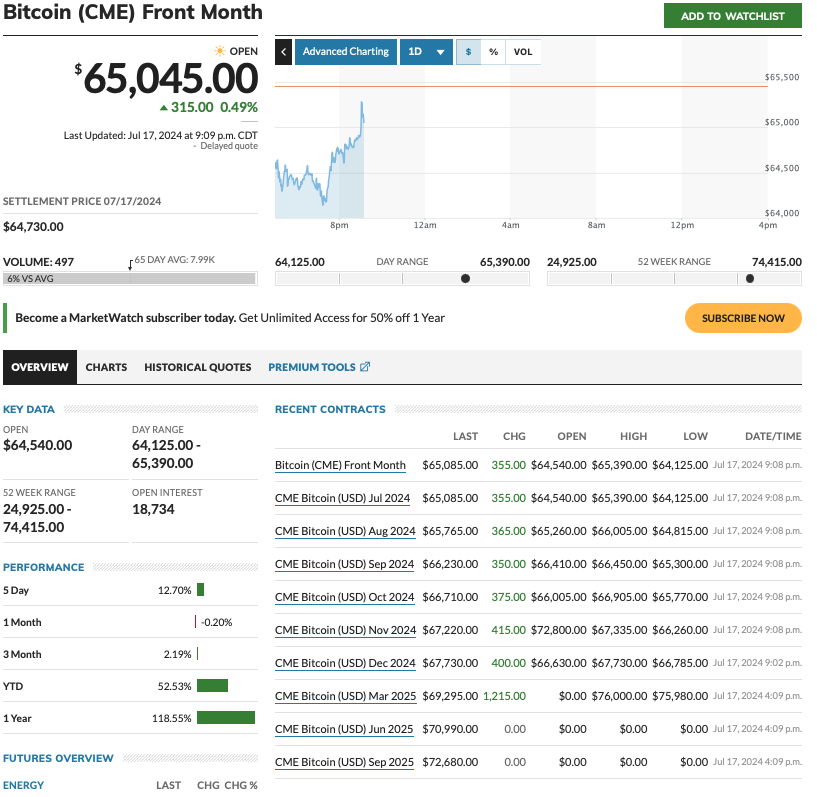Switch chart display to percent (%) mode
Screen dimensions: 817x797
pyautogui.click(x=494, y=51)
